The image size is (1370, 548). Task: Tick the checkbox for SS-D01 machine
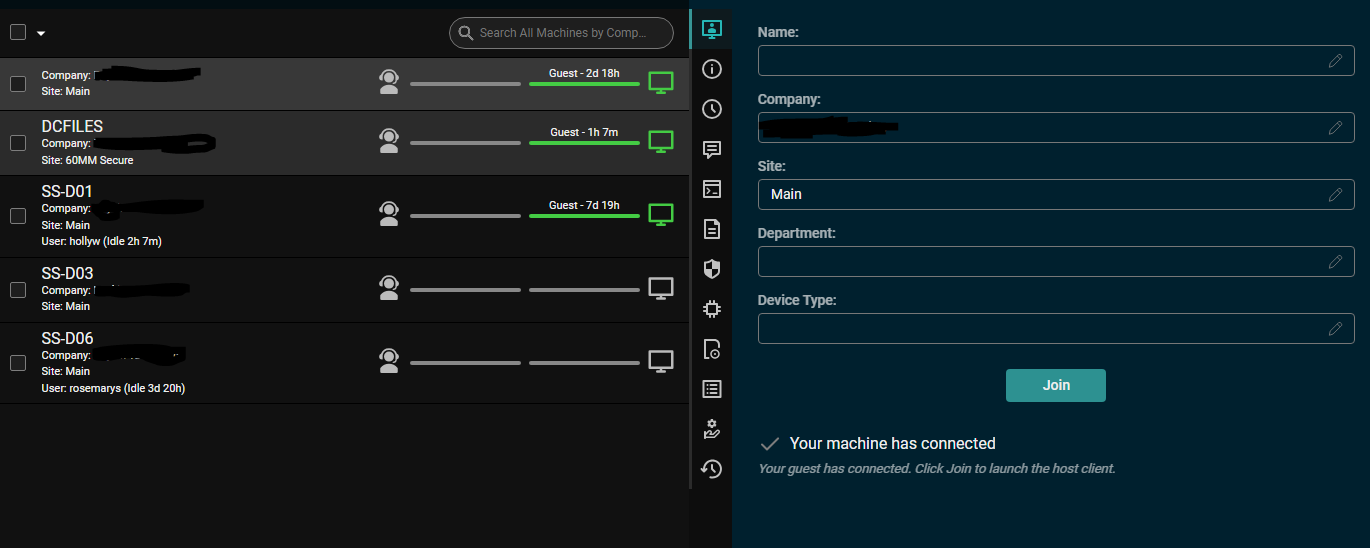tap(18, 216)
